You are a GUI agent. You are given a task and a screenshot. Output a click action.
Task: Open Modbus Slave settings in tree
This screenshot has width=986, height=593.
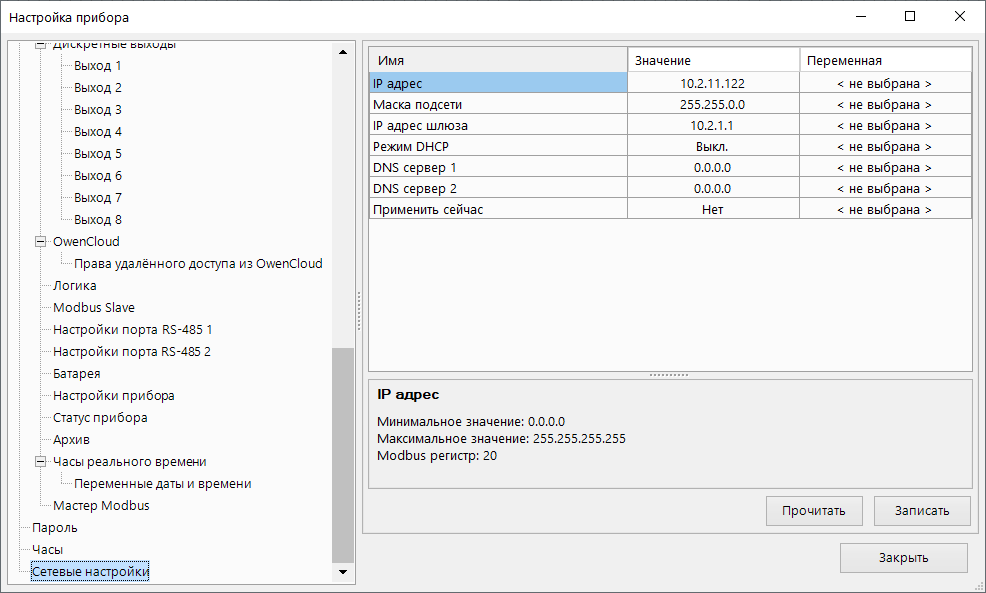pos(94,308)
